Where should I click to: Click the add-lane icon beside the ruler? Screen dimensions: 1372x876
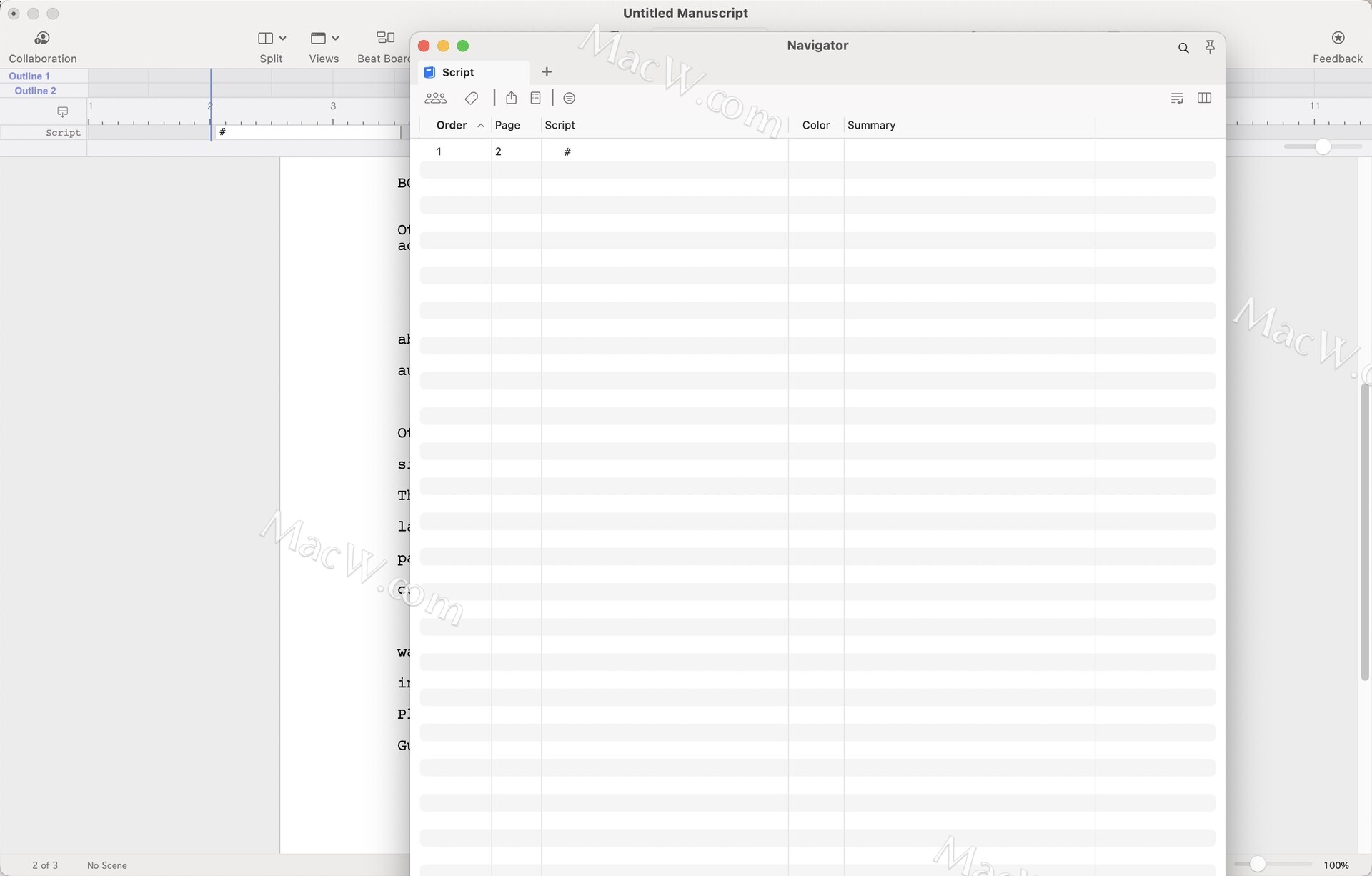coord(62,111)
